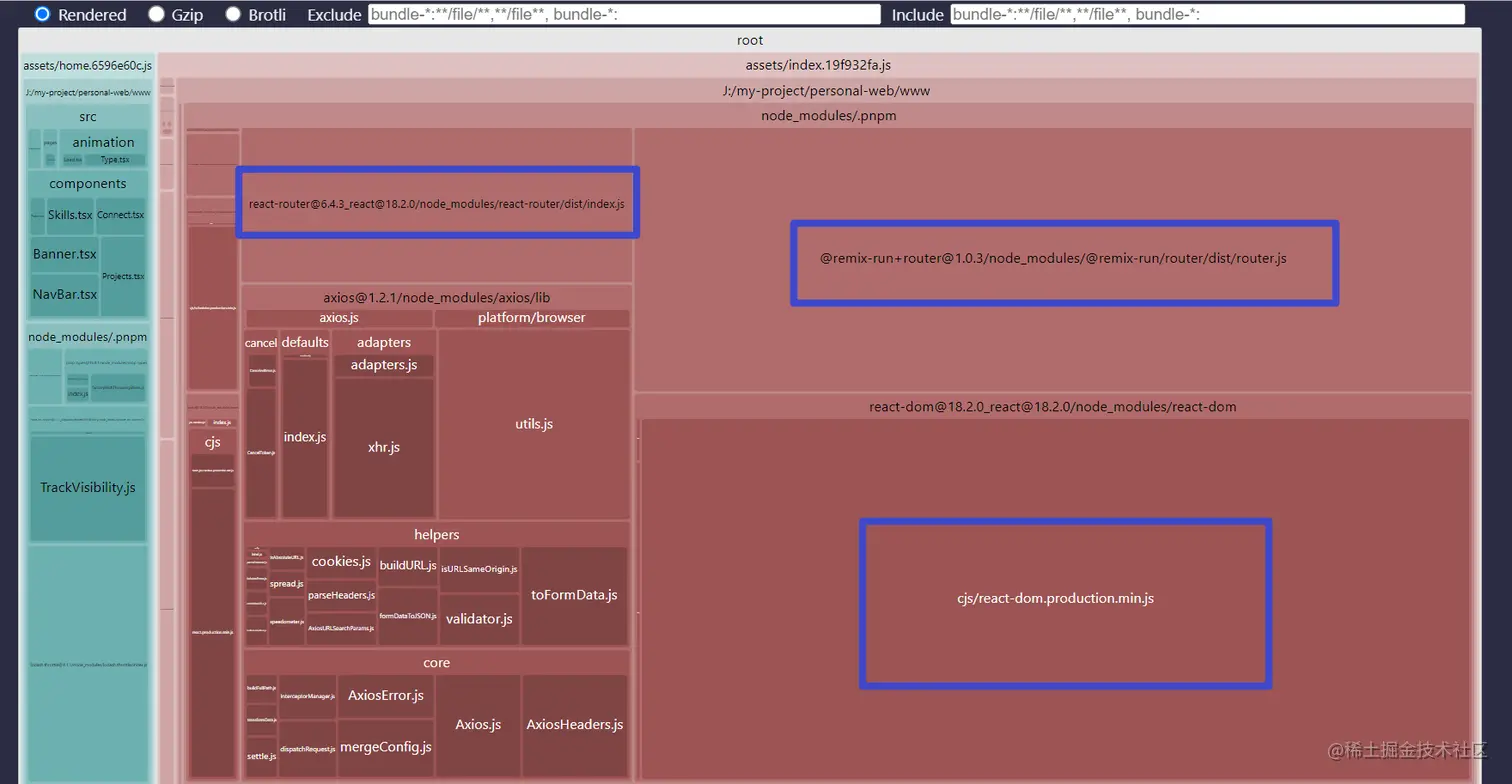Select the spread.js file block

tap(286, 584)
